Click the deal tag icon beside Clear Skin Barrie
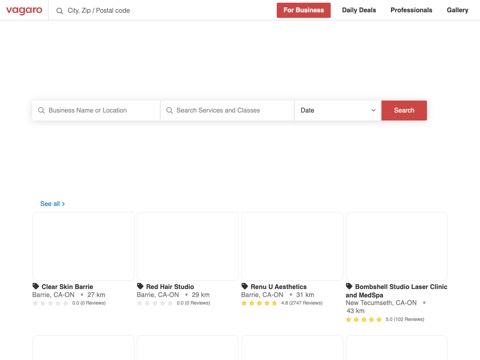This screenshot has width=480, height=360. pos(36,286)
